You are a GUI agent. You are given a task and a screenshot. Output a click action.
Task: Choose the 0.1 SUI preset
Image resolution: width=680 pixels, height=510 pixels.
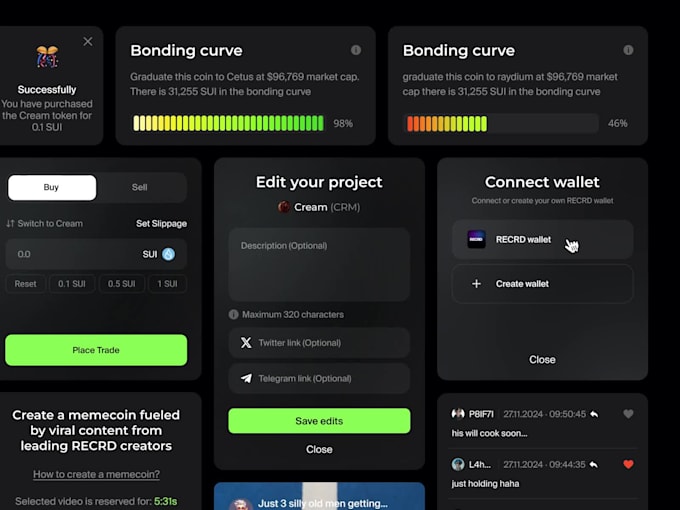[x=72, y=284]
